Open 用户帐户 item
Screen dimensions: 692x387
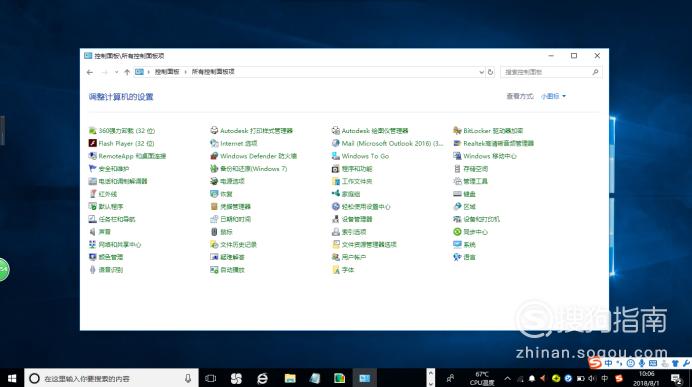tap(349, 257)
